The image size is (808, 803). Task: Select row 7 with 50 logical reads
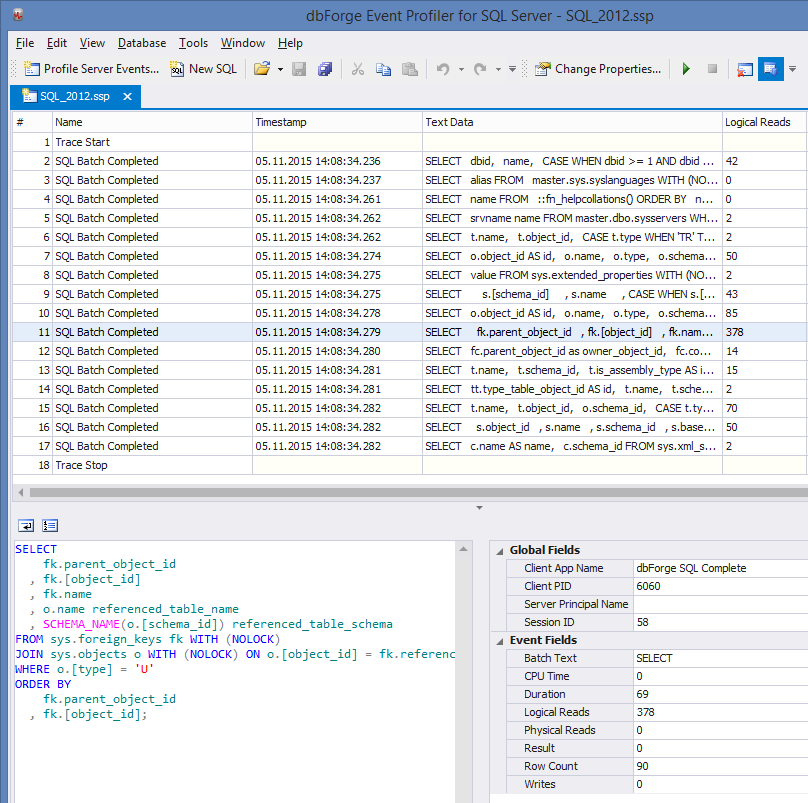410,256
